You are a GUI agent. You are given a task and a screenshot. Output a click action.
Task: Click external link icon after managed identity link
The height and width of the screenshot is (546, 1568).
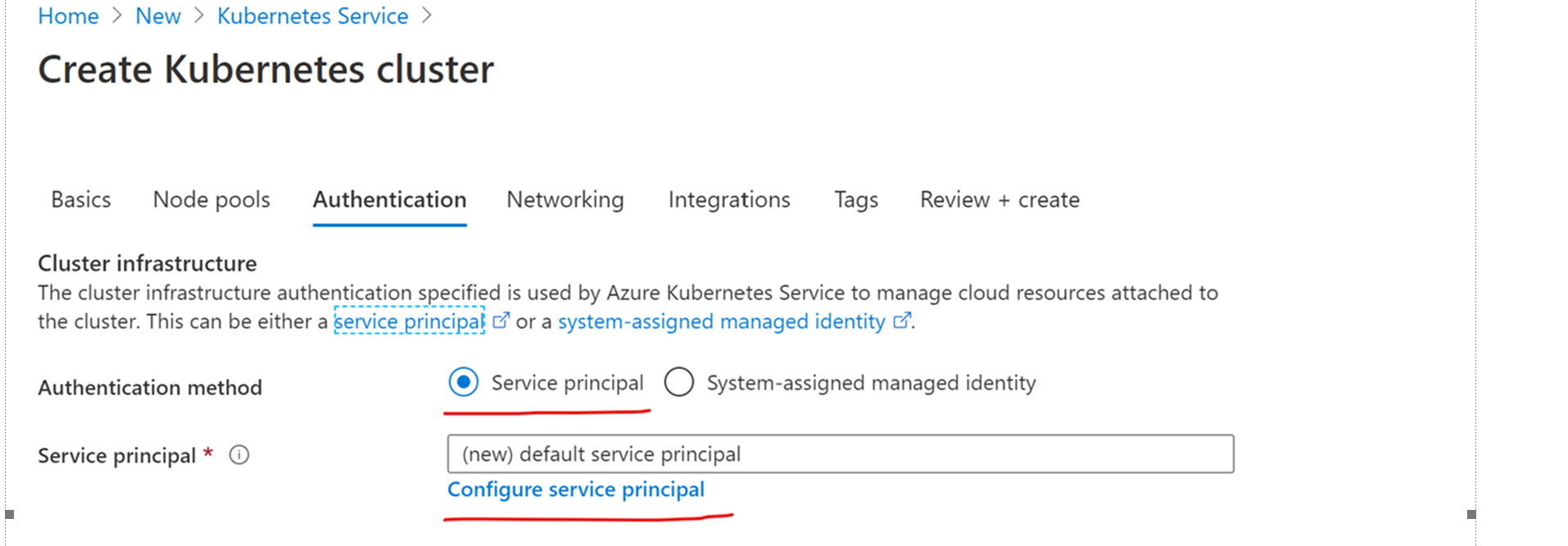(901, 321)
